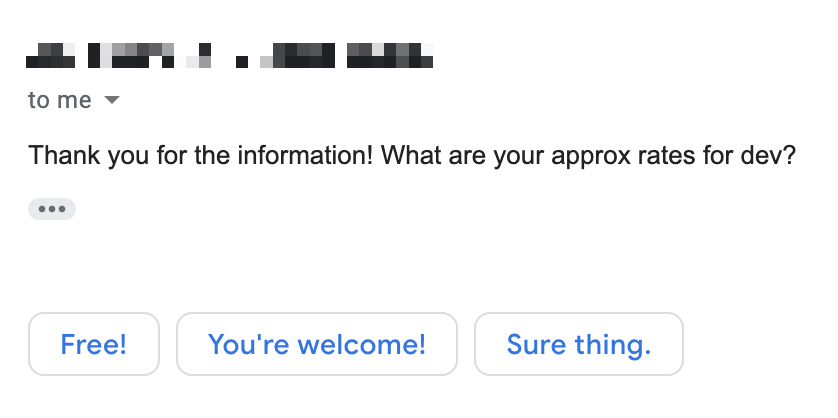Show trimmed content via the three-dot icon
This screenshot has height=418, width=838.
[52, 209]
